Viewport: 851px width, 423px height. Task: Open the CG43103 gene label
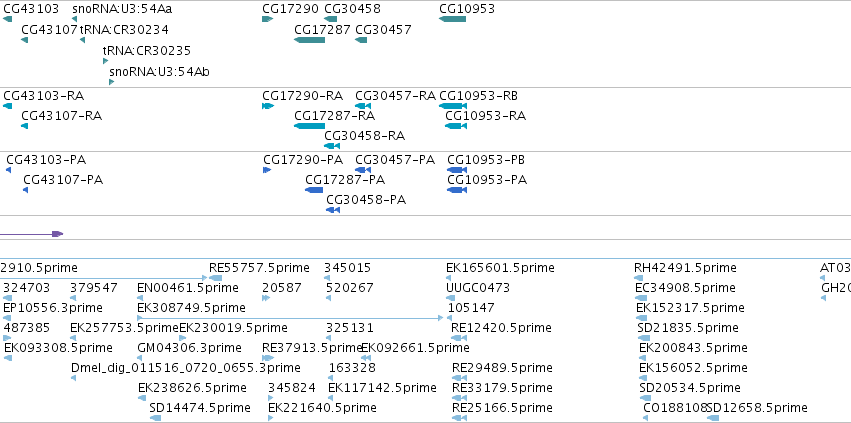31,9
